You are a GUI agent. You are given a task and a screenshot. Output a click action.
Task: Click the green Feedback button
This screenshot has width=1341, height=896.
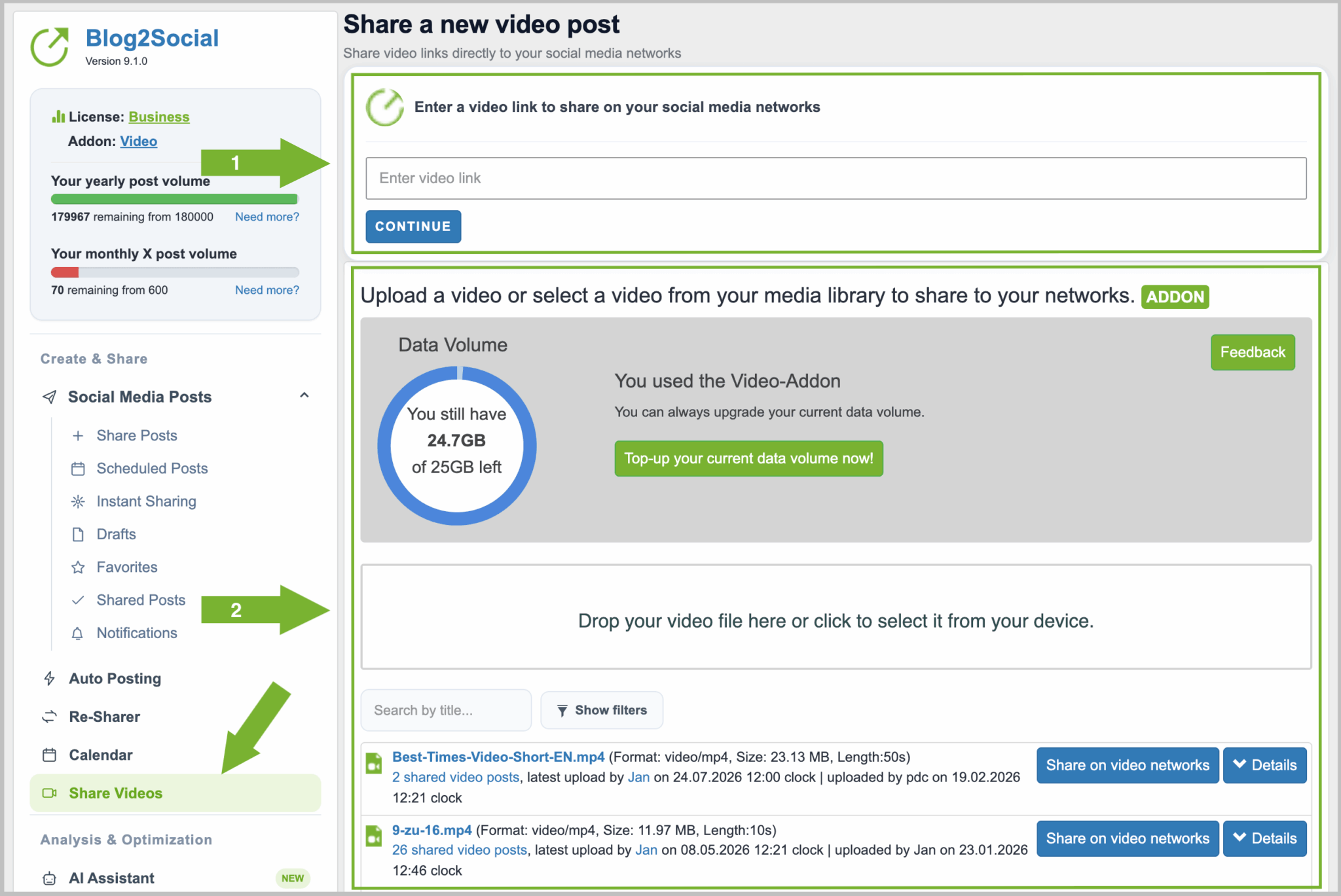pos(1253,352)
